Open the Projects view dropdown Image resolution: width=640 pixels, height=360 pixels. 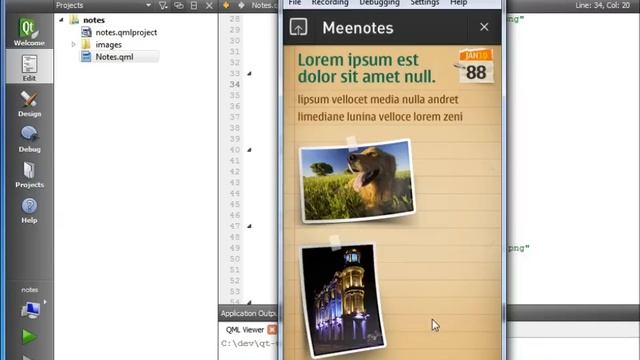(x=148, y=5)
